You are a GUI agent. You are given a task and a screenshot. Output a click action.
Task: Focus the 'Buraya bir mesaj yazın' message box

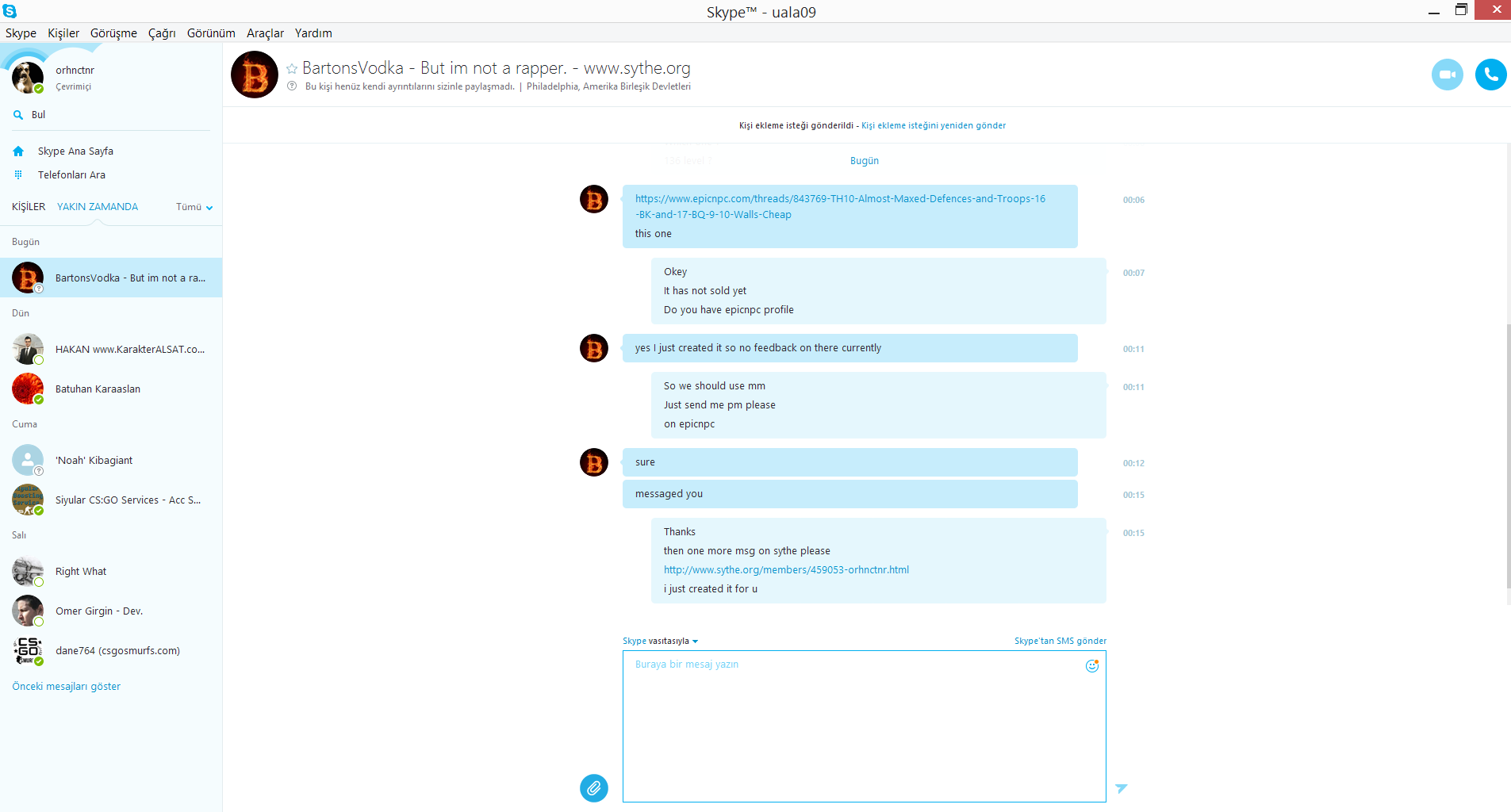[864, 726]
